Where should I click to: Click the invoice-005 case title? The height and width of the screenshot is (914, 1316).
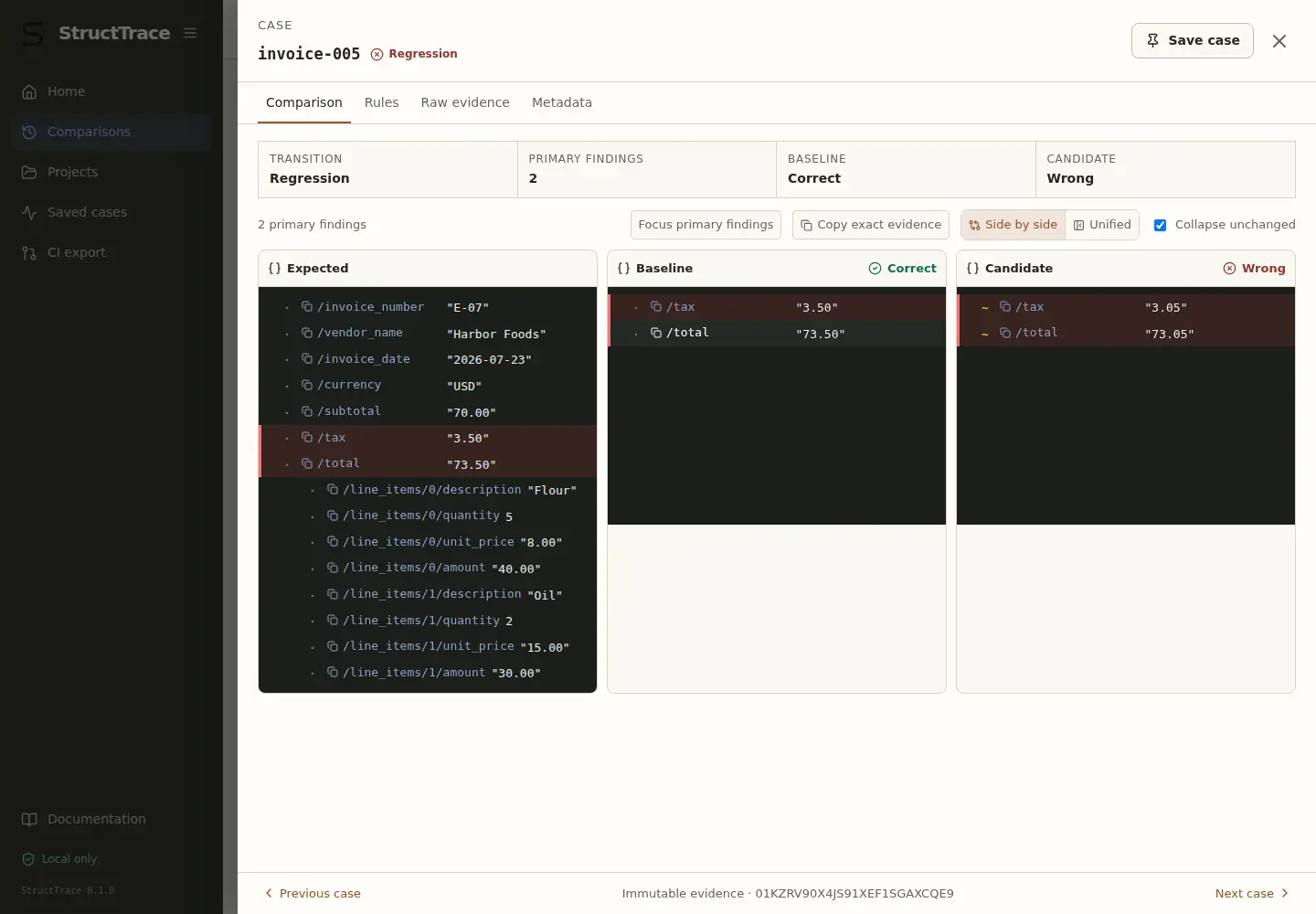click(309, 54)
